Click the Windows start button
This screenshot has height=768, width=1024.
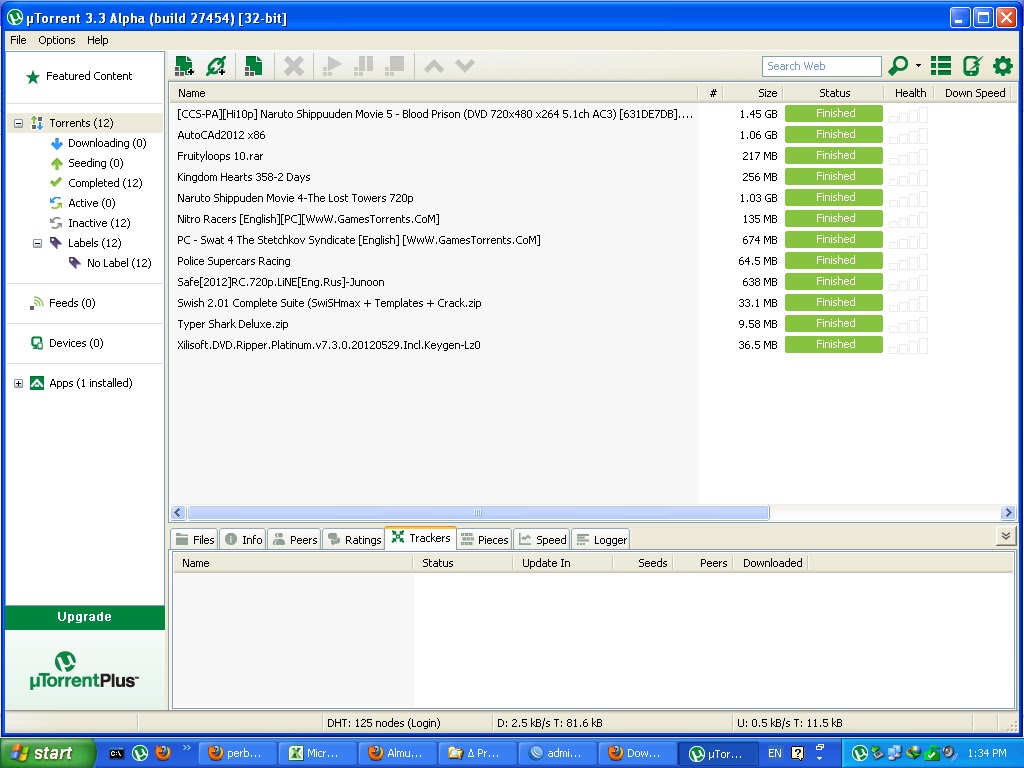click(x=47, y=753)
